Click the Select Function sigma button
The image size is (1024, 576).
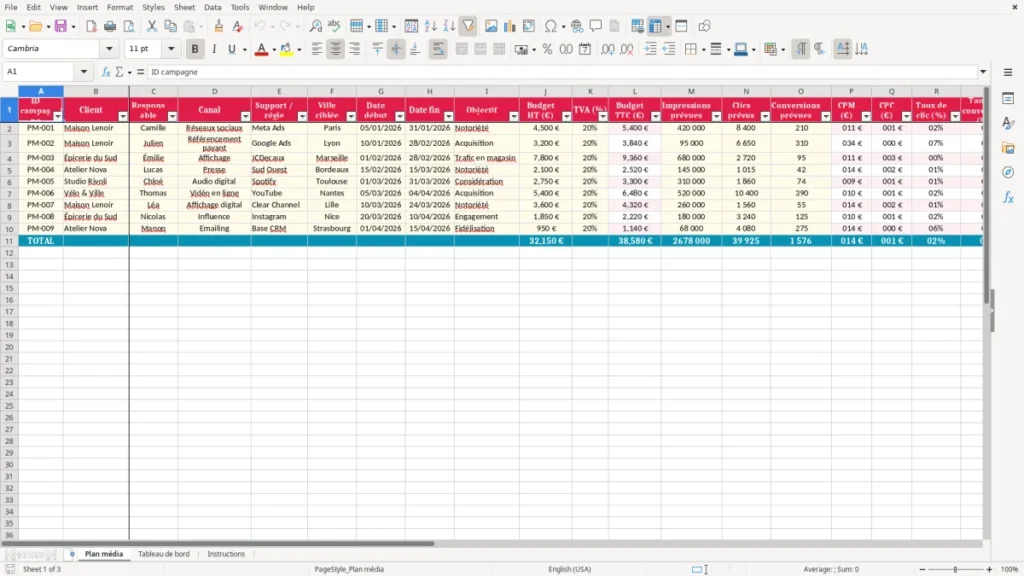(119, 72)
